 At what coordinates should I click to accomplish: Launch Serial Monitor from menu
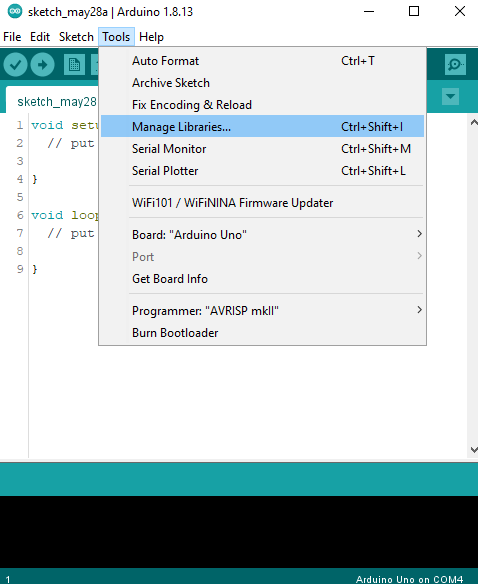coord(262,149)
